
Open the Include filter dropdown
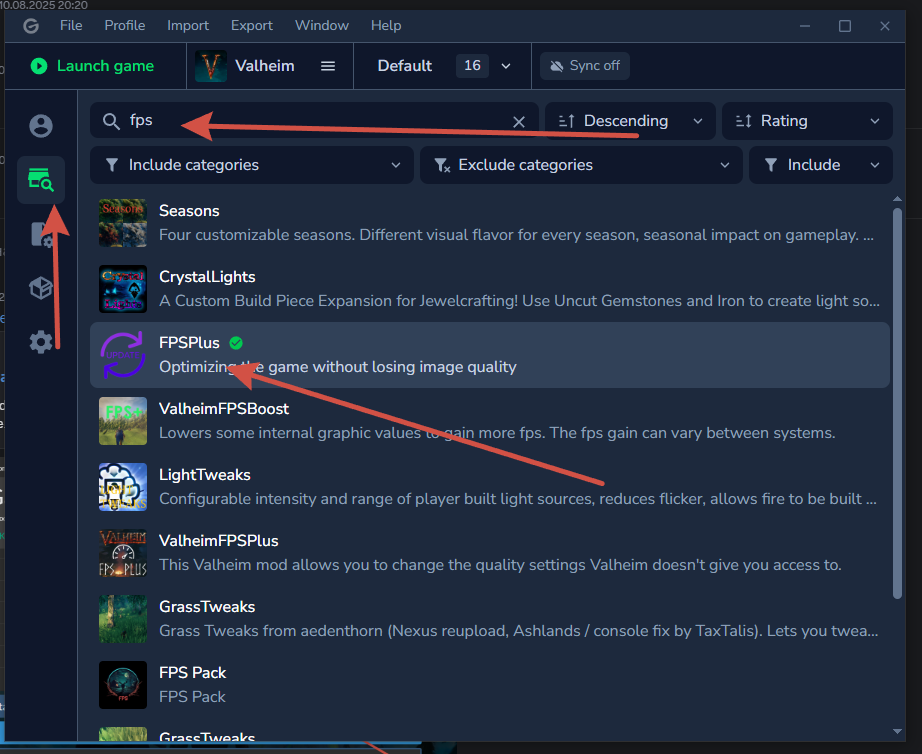[821, 165]
